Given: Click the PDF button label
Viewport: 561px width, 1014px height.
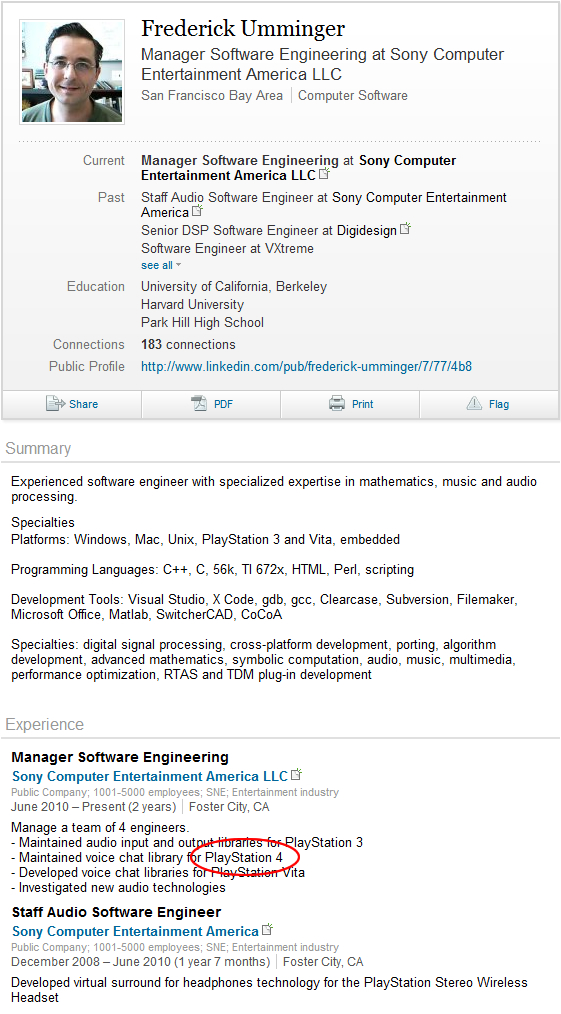Looking at the screenshot, I should click(223, 404).
